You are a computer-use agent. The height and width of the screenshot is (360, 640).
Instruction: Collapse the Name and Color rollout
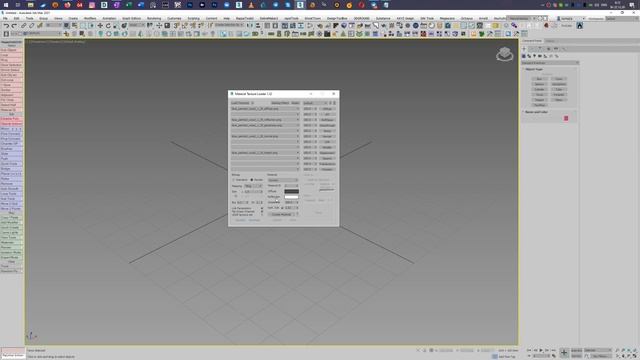pos(536,112)
